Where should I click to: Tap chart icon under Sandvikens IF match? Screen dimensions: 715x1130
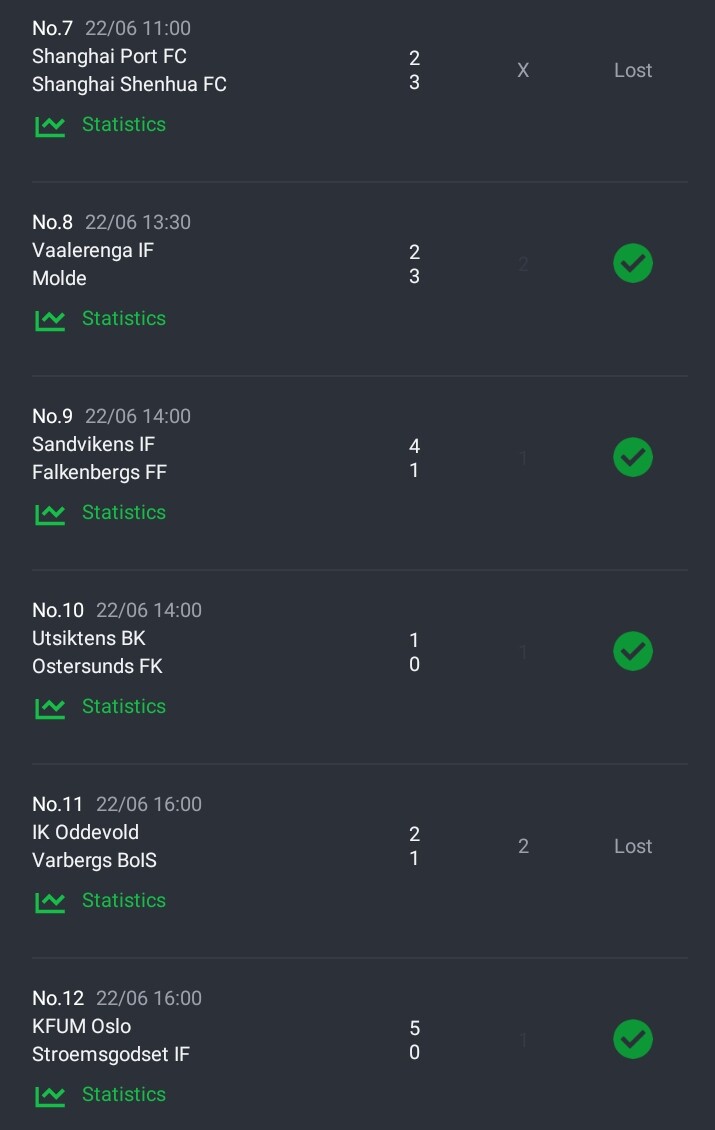tap(50, 514)
